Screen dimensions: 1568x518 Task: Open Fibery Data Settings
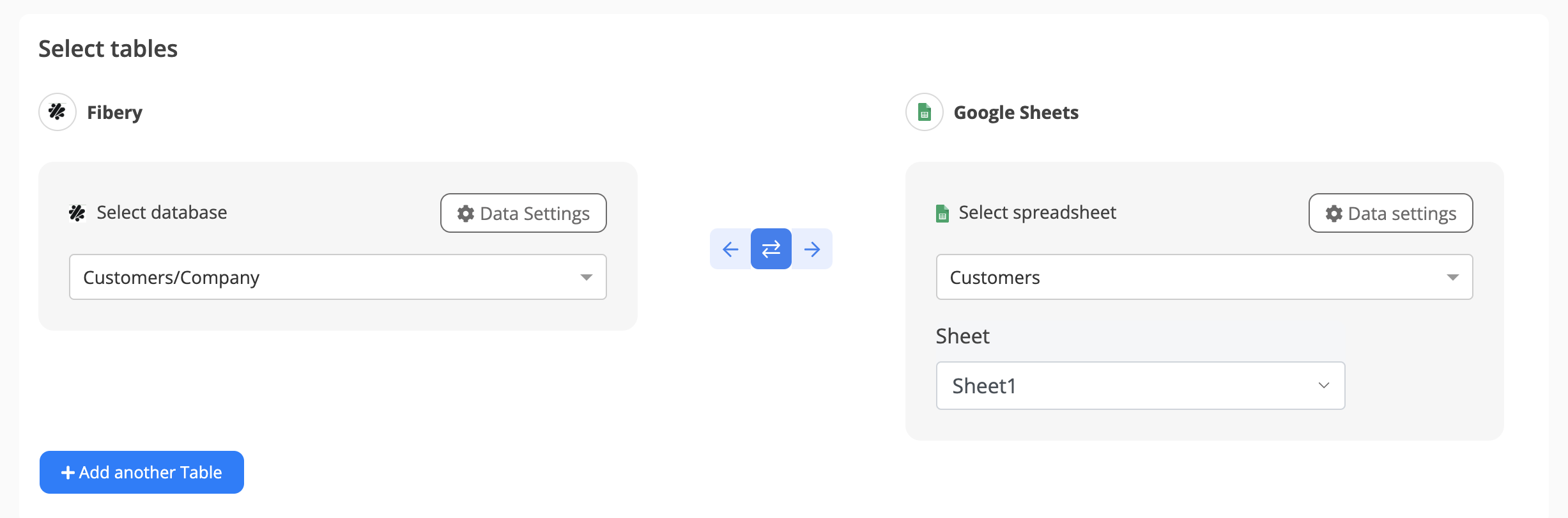pyautogui.click(x=523, y=213)
